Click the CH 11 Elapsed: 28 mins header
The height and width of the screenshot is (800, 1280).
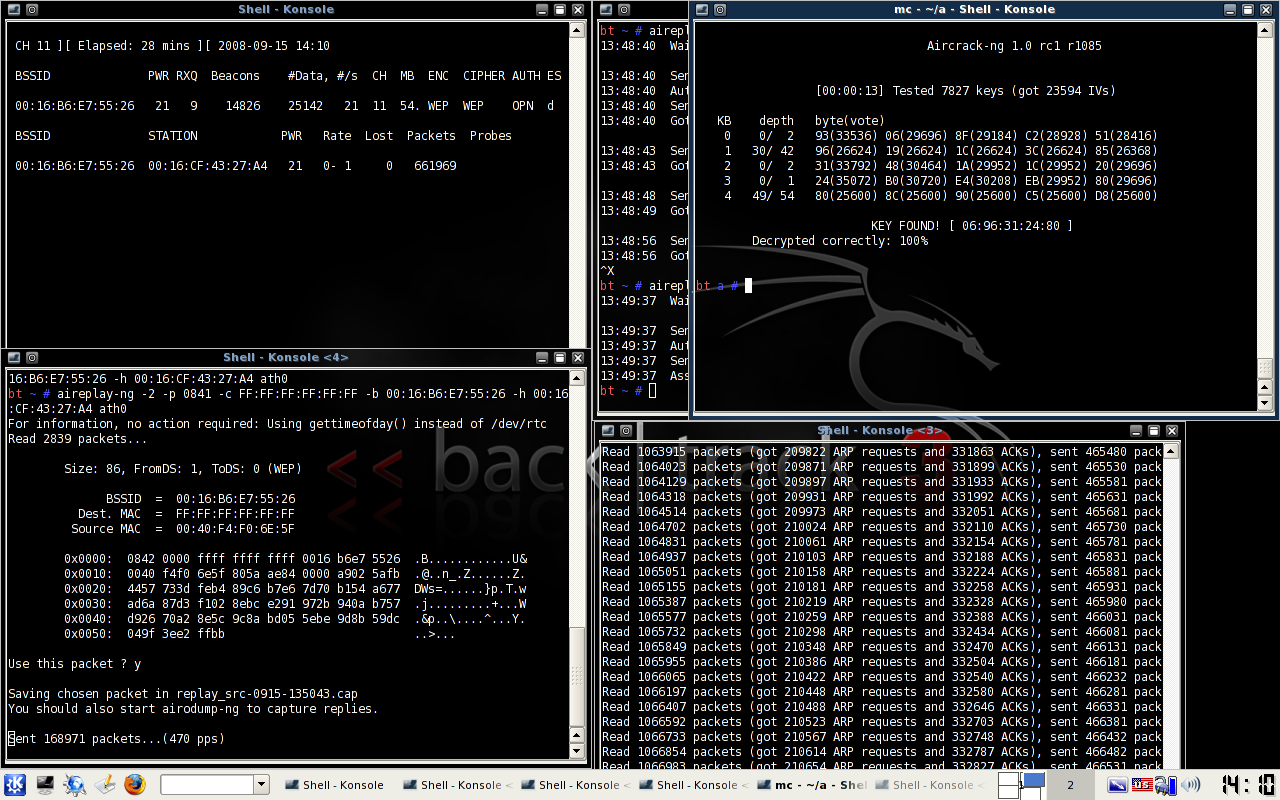(172, 46)
